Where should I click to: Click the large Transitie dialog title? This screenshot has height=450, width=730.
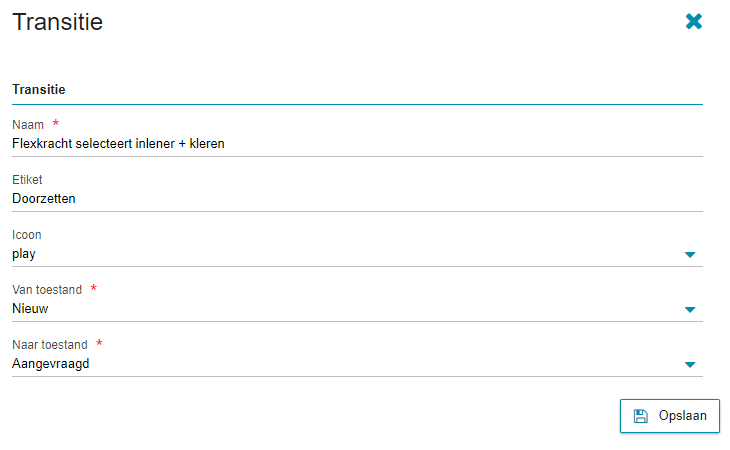[57, 22]
